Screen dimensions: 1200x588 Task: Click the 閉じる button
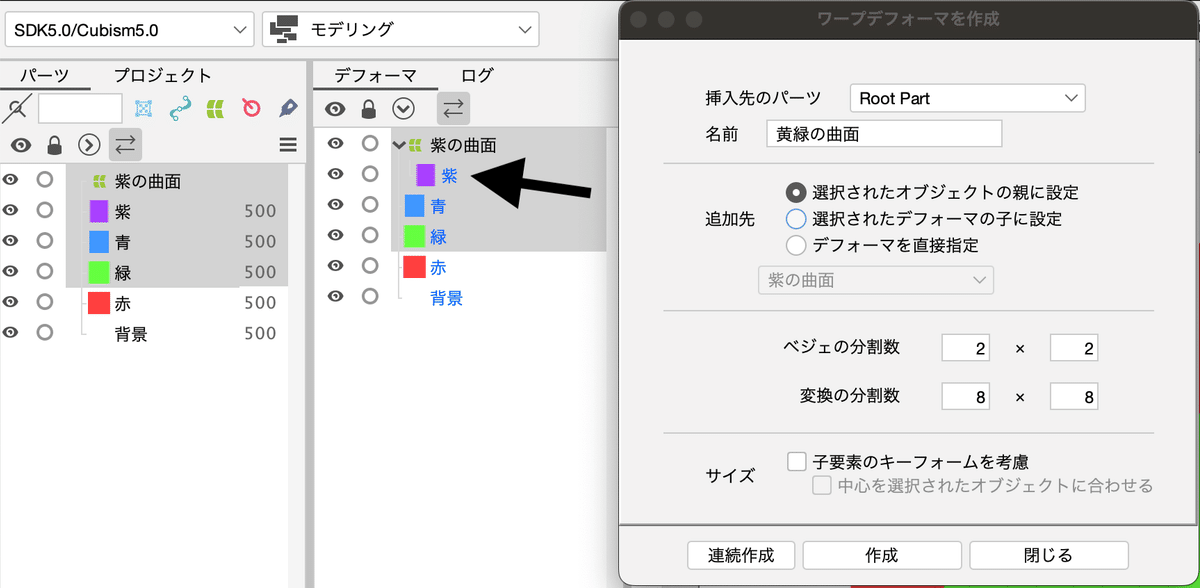1049,555
